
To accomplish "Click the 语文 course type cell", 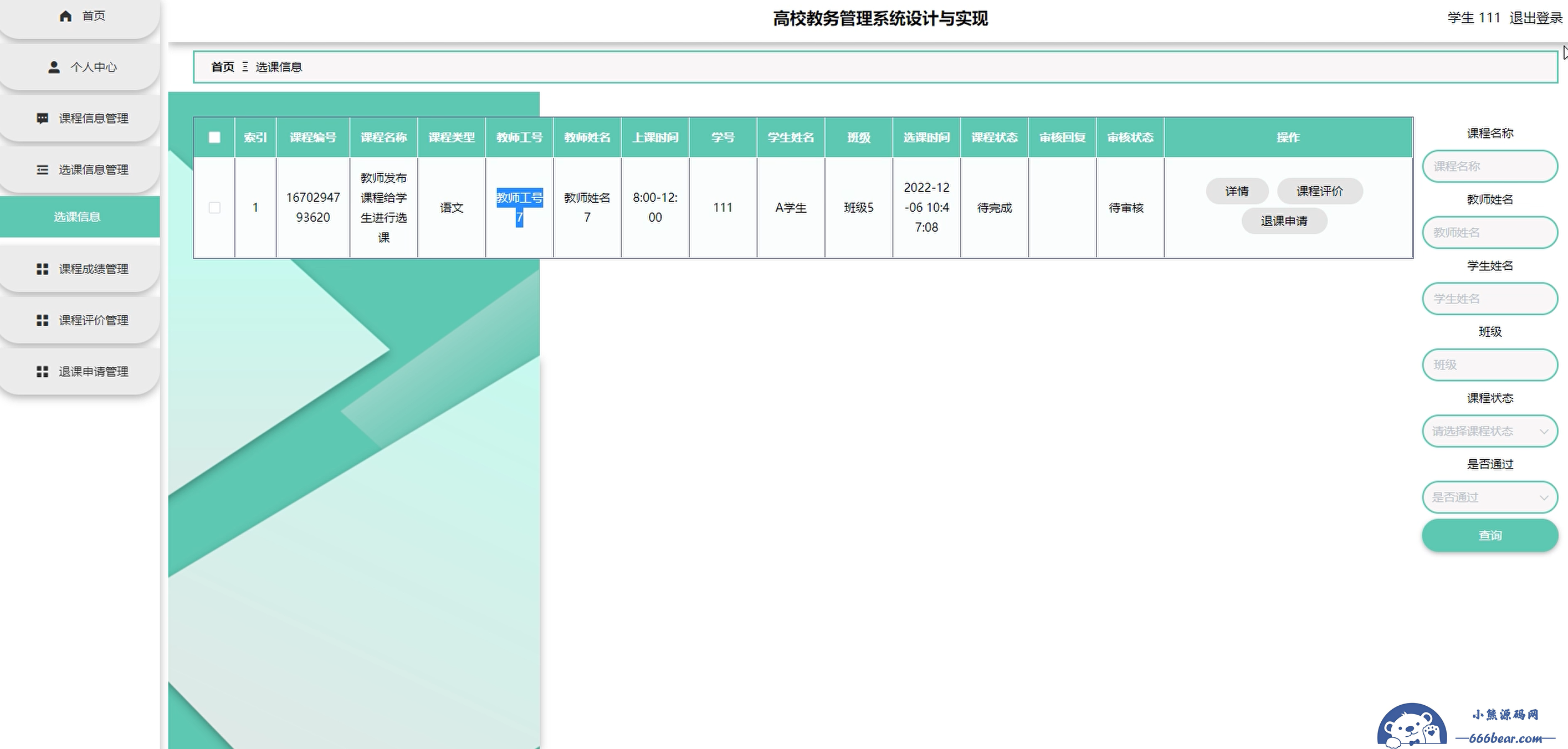I will point(452,208).
